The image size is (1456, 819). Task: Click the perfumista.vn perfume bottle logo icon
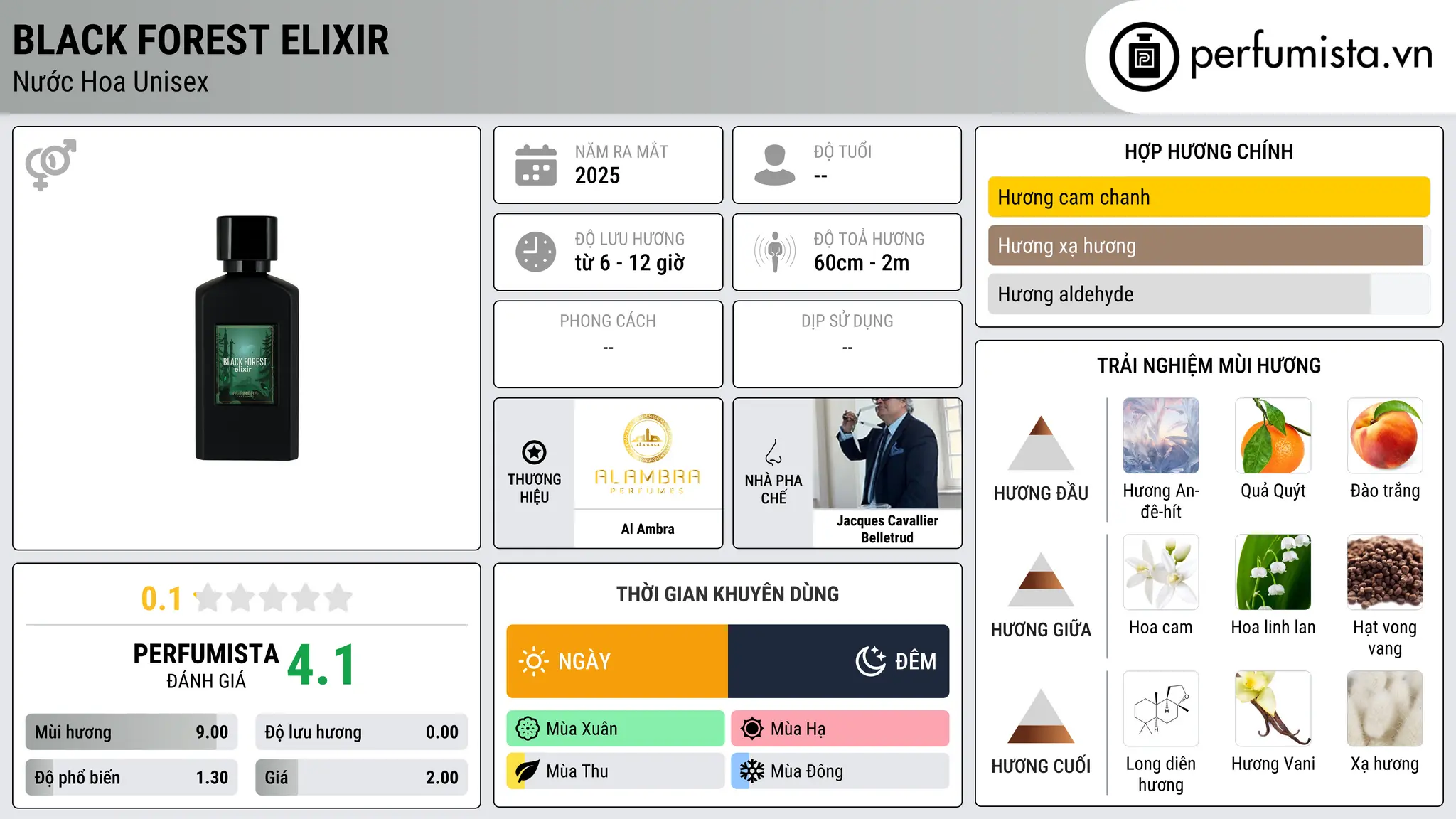(1144, 57)
